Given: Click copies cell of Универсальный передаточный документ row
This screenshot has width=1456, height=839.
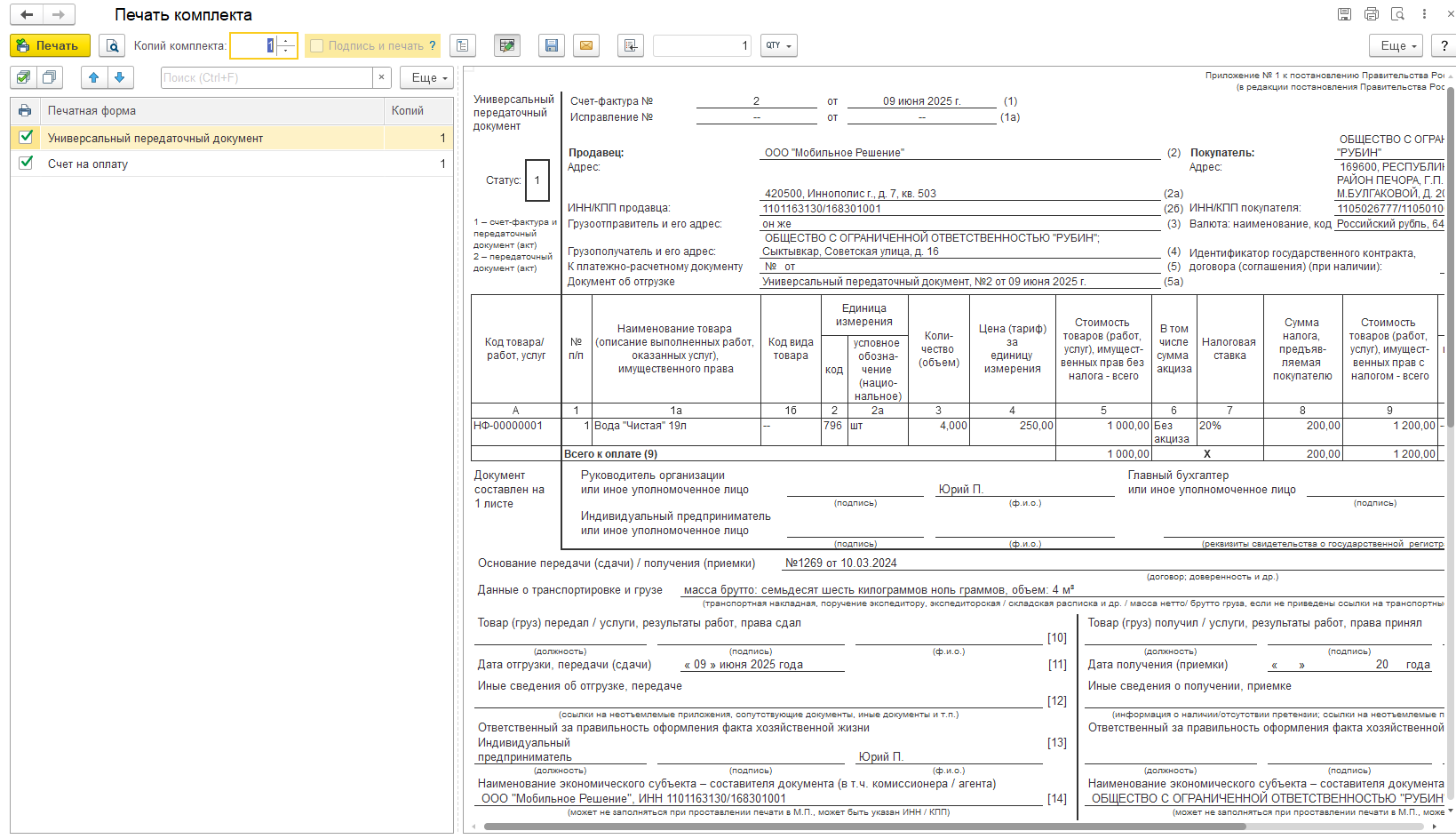Looking at the screenshot, I should click(418, 138).
